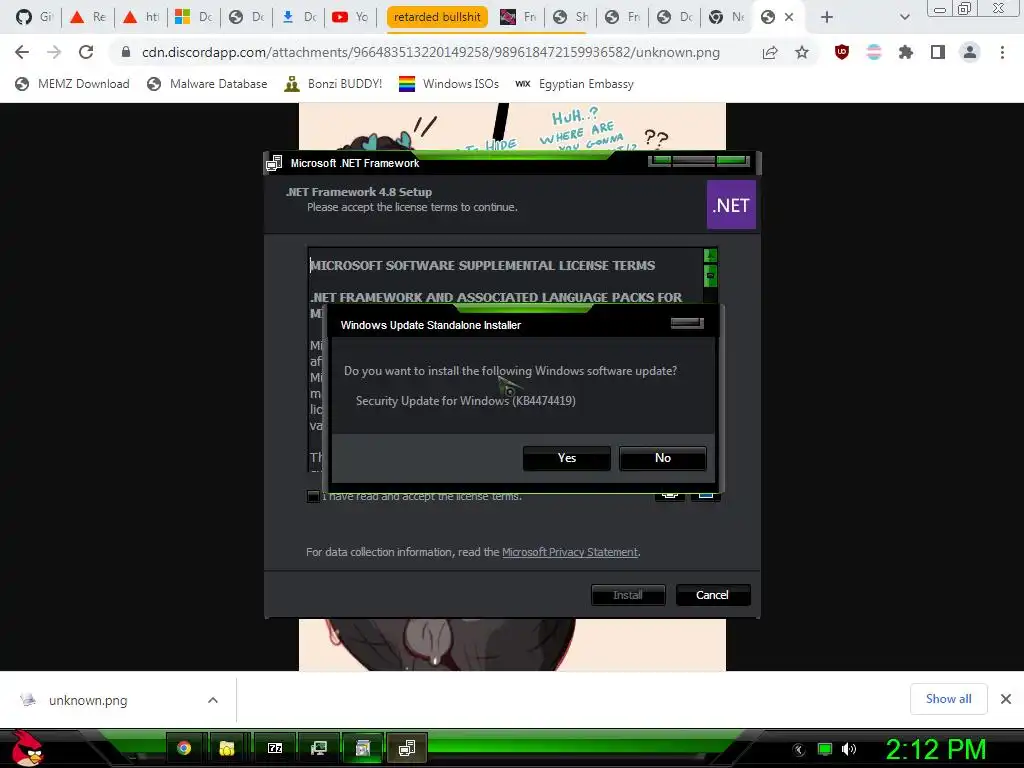Image resolution: width=1024 pixels, height=768 pixels.
Task: Click the green network tray icon
Action: [x=825, y=749]
